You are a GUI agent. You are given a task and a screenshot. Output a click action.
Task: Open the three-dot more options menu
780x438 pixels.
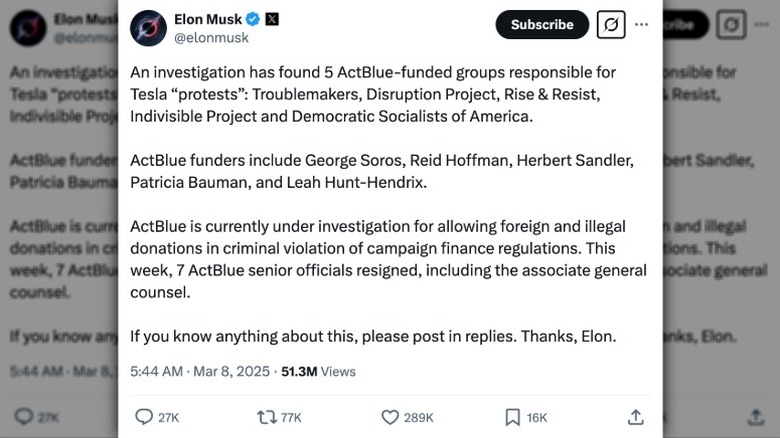(642, 25)
